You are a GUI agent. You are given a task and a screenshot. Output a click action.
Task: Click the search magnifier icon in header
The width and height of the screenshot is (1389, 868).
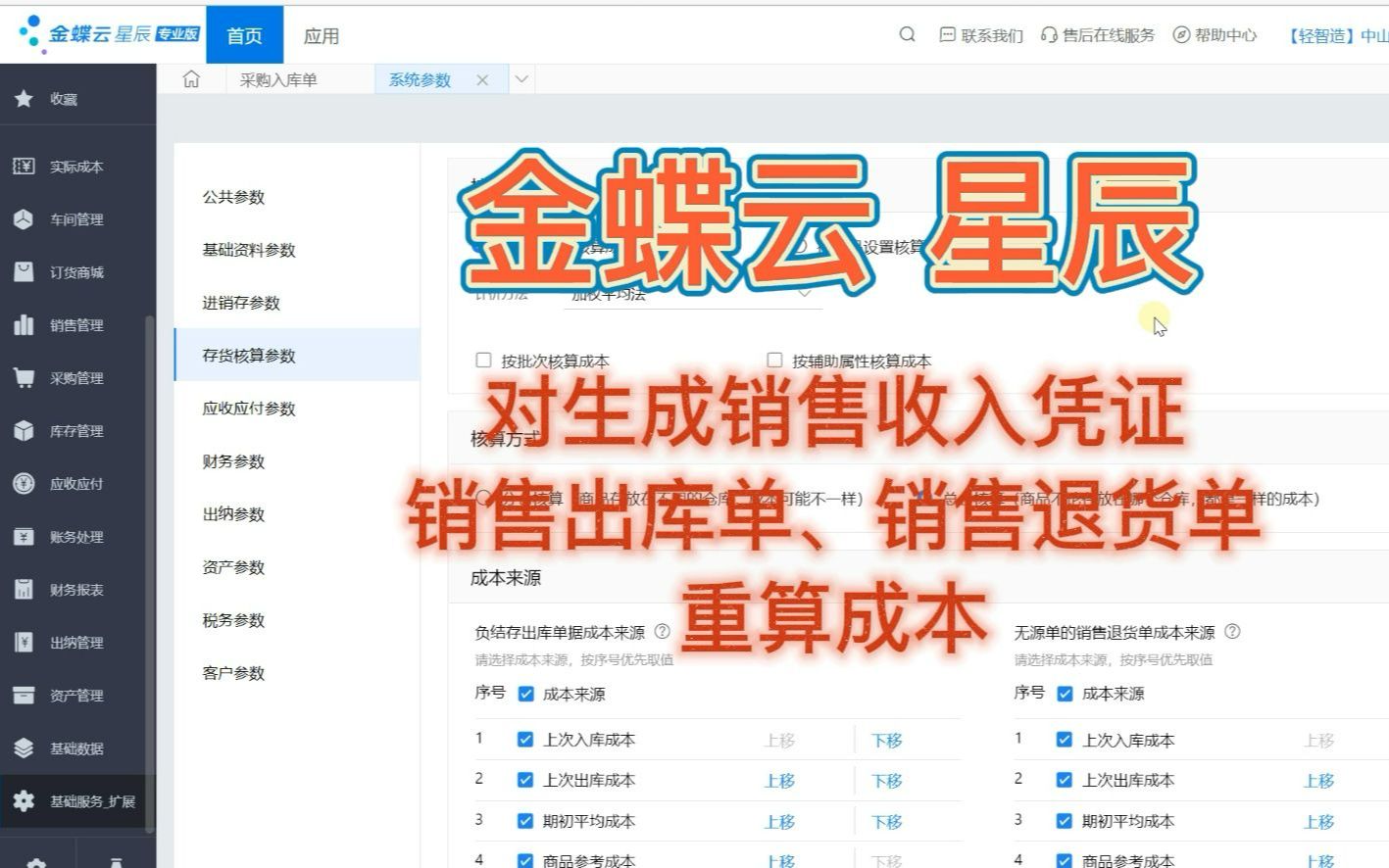908,35
